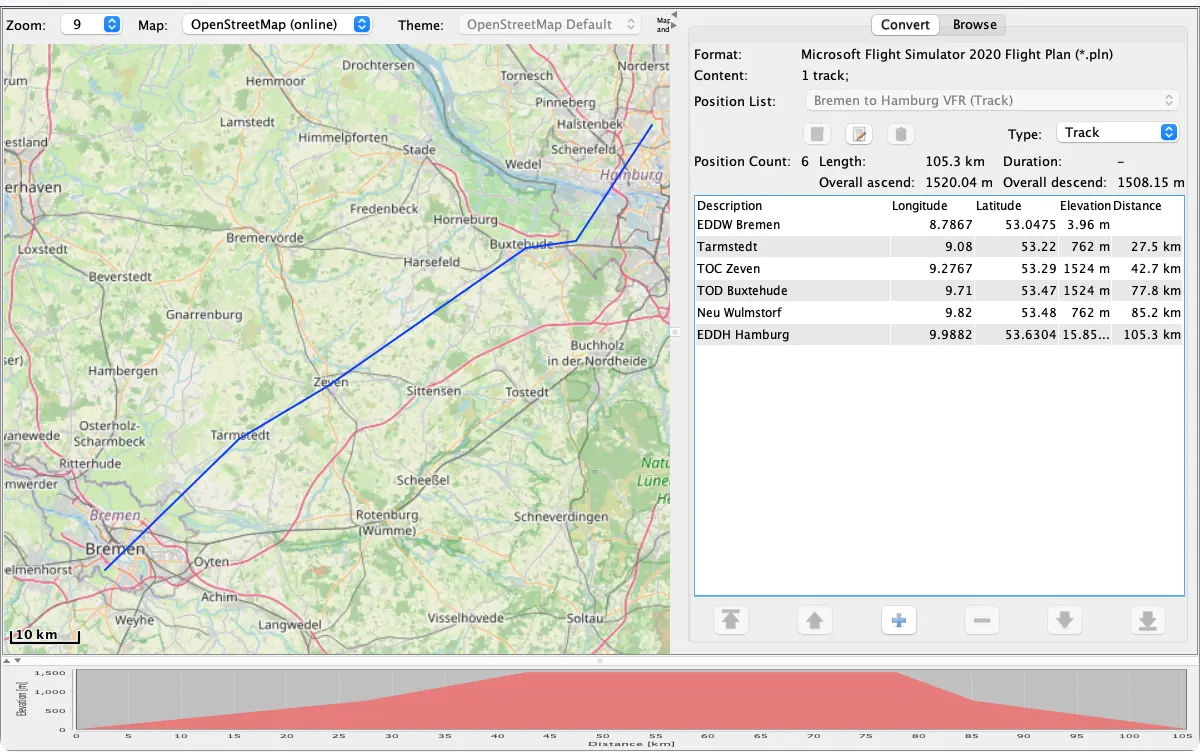Click latitude value 53.6304
Screen dimensions: 1200x752
(x=1030, y=335)
